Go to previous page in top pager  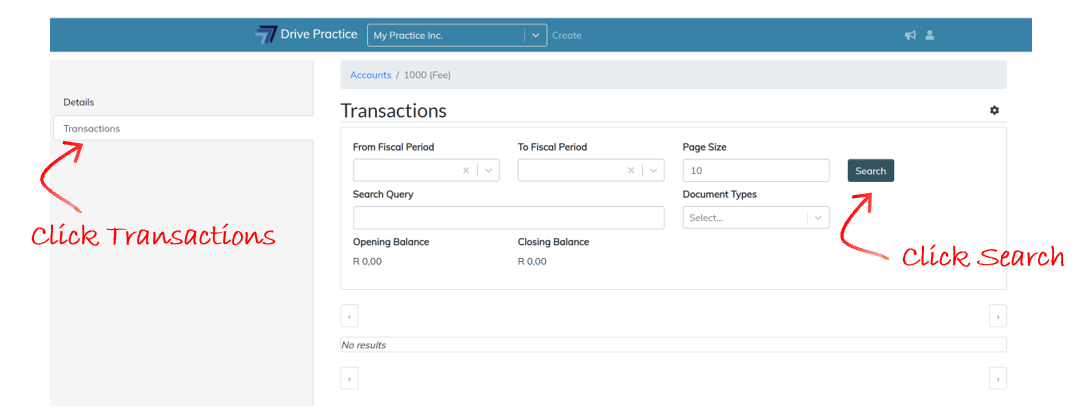350,317
